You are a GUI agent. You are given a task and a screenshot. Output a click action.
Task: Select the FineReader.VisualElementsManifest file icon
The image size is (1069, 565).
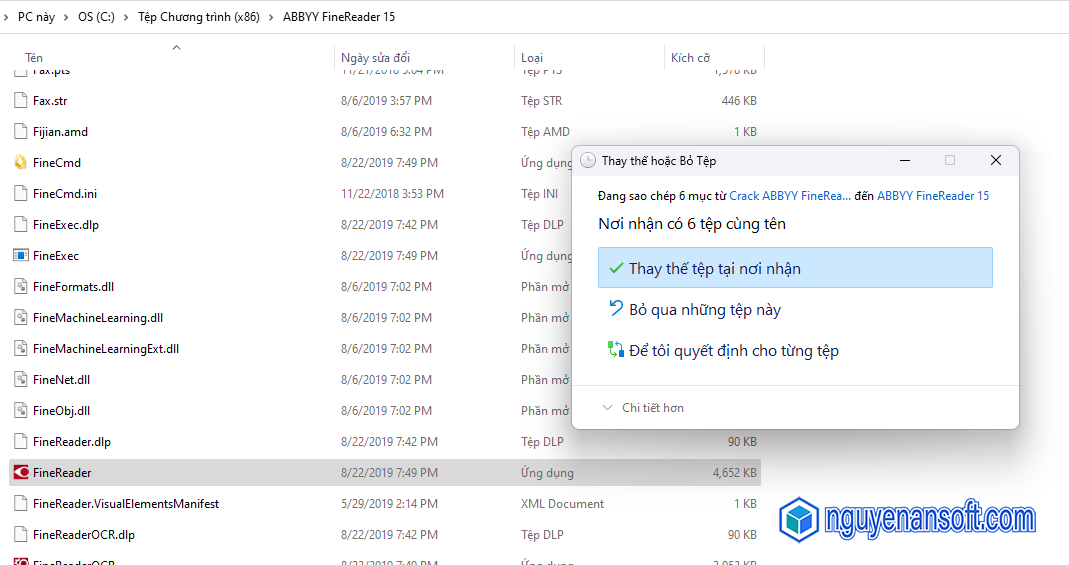click(20, 504)
